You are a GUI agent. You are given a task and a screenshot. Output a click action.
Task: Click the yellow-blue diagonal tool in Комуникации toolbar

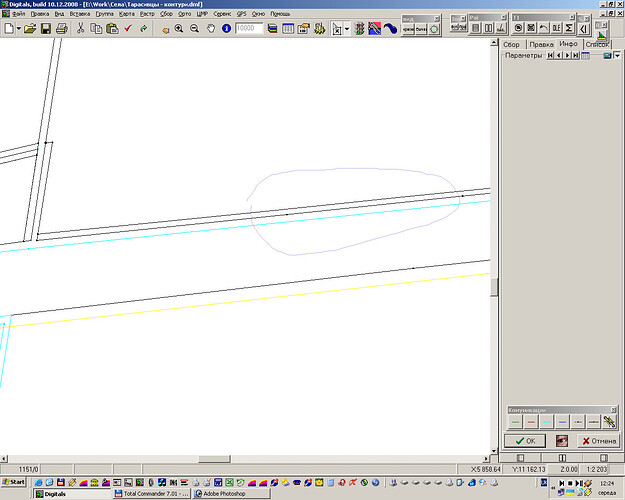[x=609, y=421]
